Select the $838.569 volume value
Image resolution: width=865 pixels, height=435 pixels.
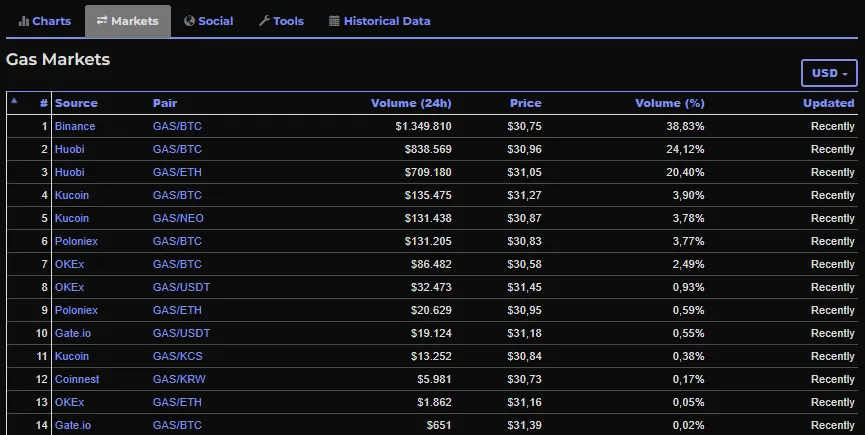pyautogui.click(x=428, y=149)
